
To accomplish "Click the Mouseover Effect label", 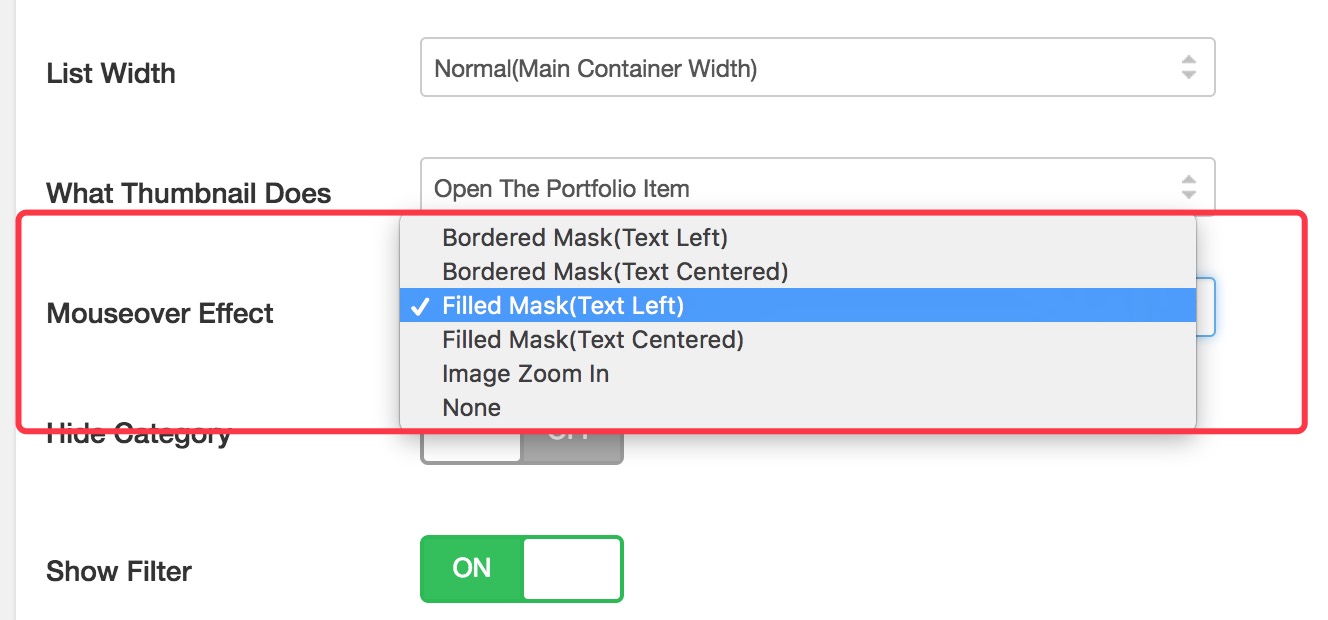I will pyautogui.click(x=160, y=314).
